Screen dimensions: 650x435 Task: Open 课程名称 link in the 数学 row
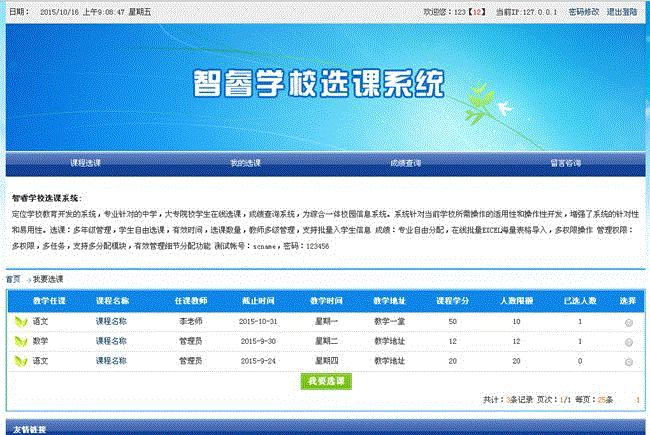pyautogui.click(x=111, y=341)
